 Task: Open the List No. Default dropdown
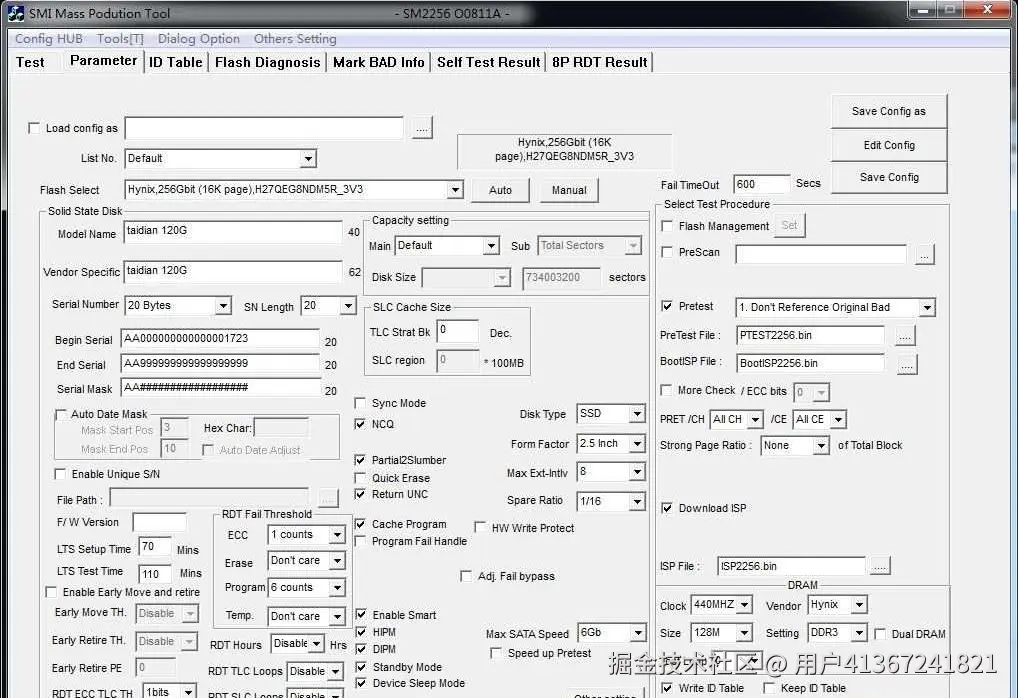point(219,158)
